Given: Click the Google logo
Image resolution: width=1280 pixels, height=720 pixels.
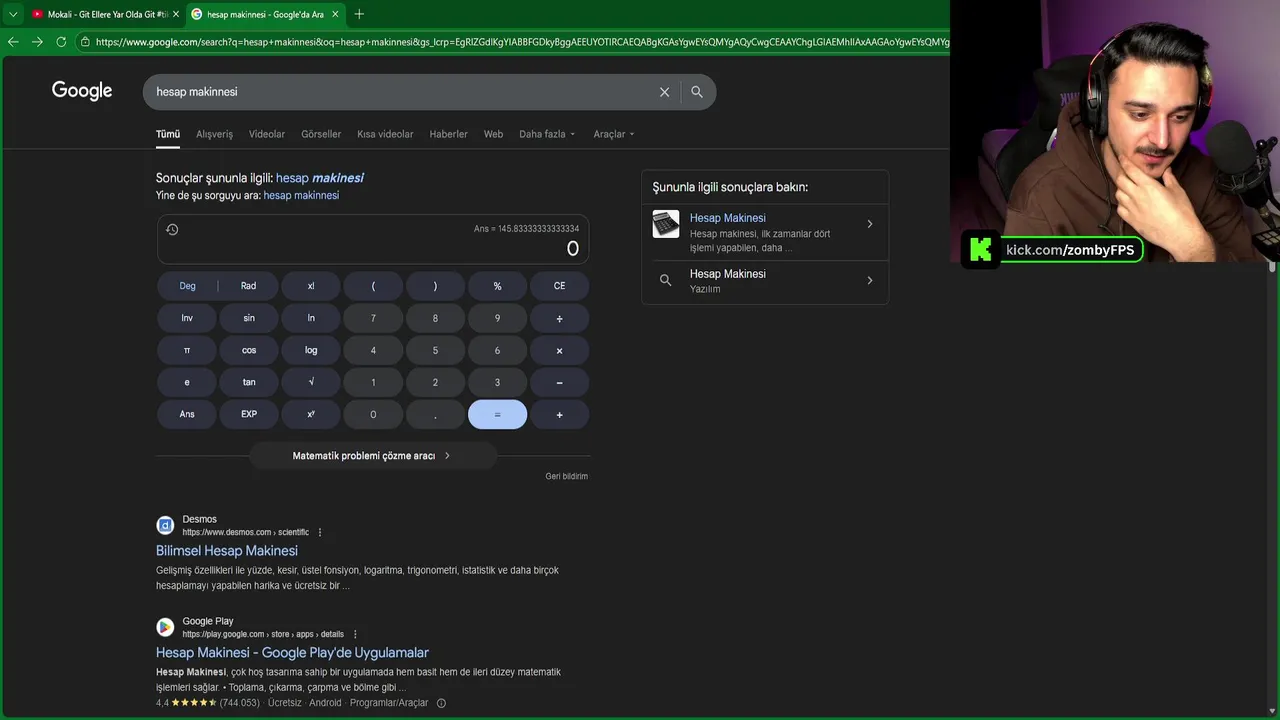Looking at the screenshot, I should [82, 91].
